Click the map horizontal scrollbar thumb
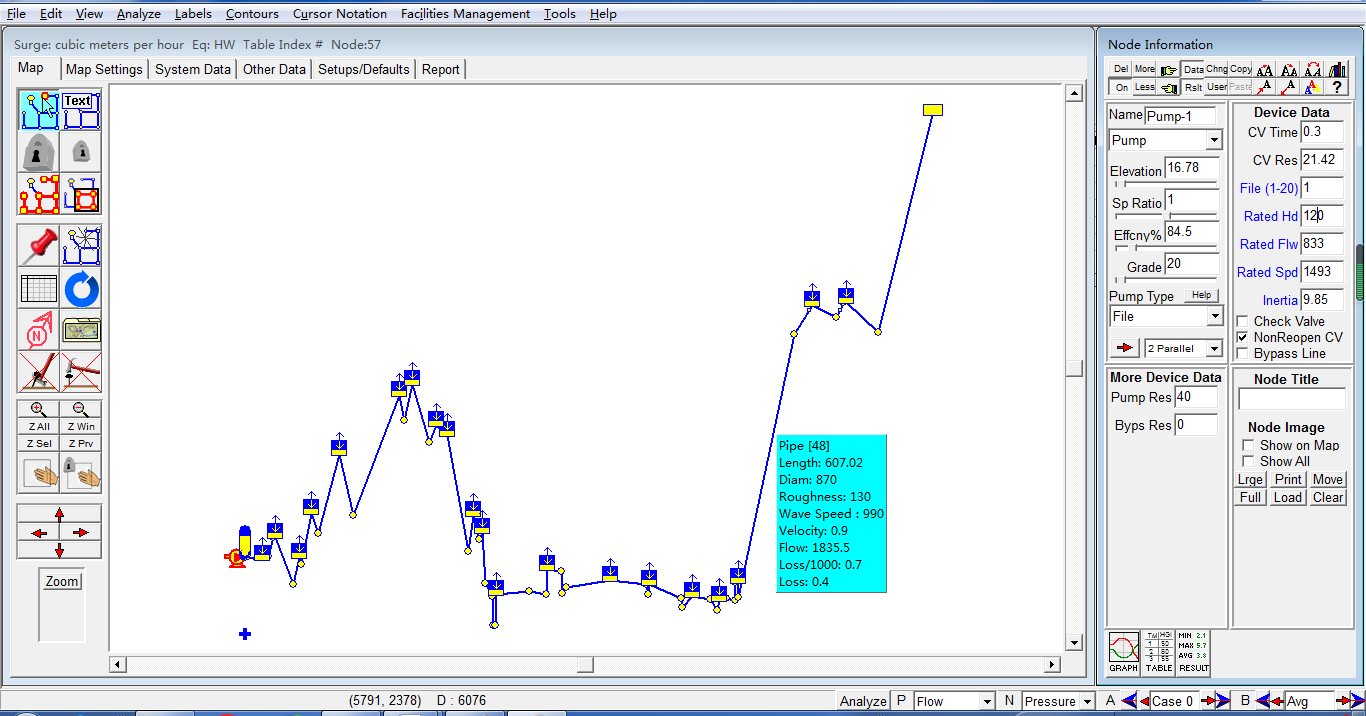The height and width of the screenshot is (716, 1366). click(x=585, y=665)
